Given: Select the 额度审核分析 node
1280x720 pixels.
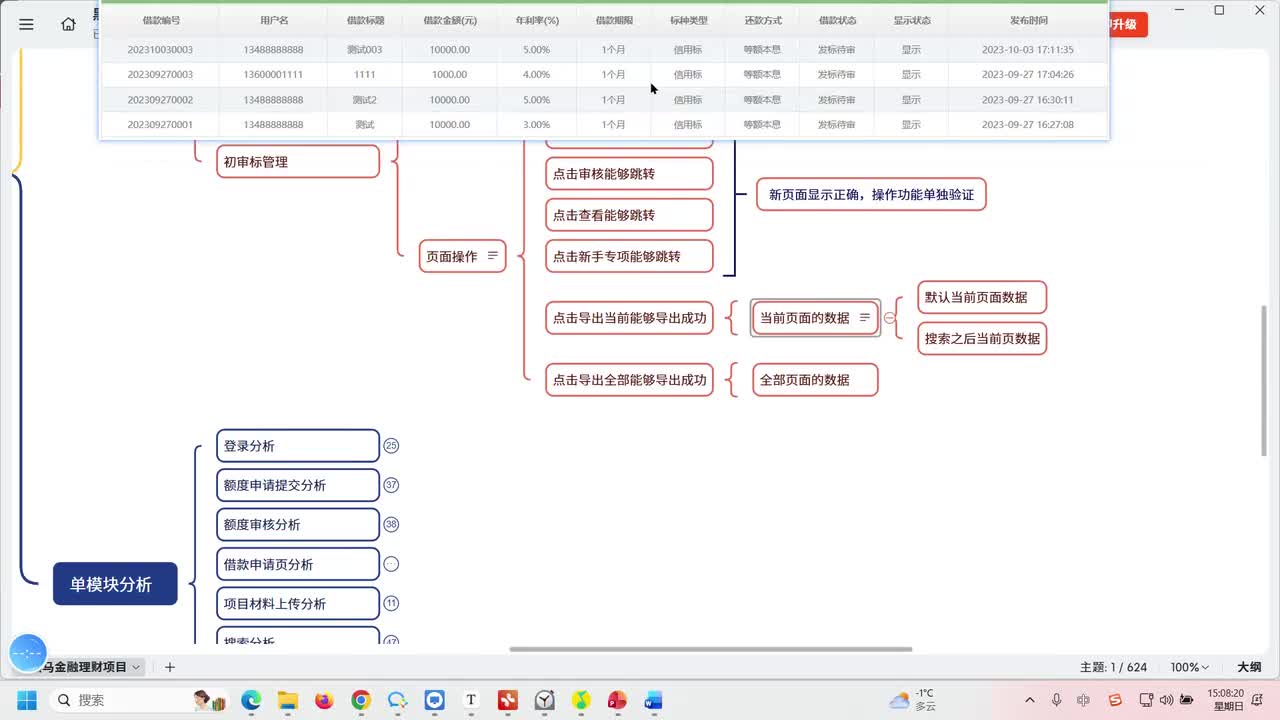Looking at the screenshot, I should click(x=298, y=524).
